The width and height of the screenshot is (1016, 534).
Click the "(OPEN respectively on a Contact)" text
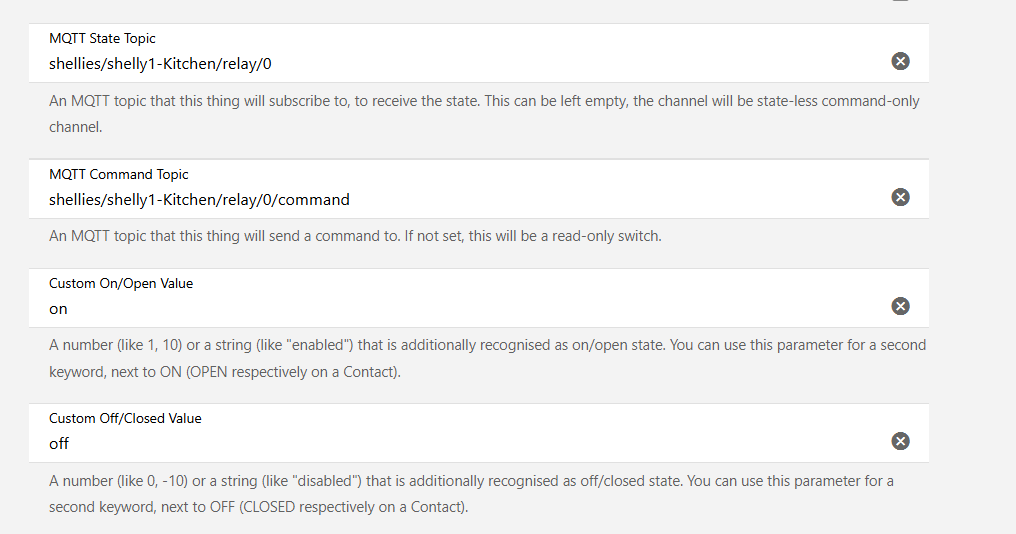pyautogui.click(x=292, y=372)
